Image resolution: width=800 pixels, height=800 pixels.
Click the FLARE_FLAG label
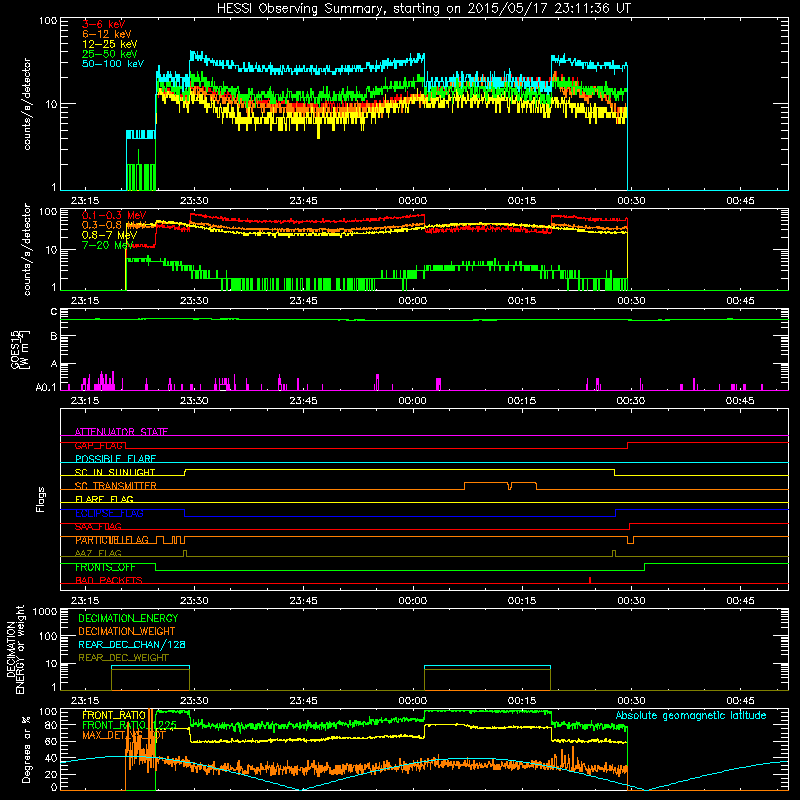pyautogui.click(x=104, y=499)
